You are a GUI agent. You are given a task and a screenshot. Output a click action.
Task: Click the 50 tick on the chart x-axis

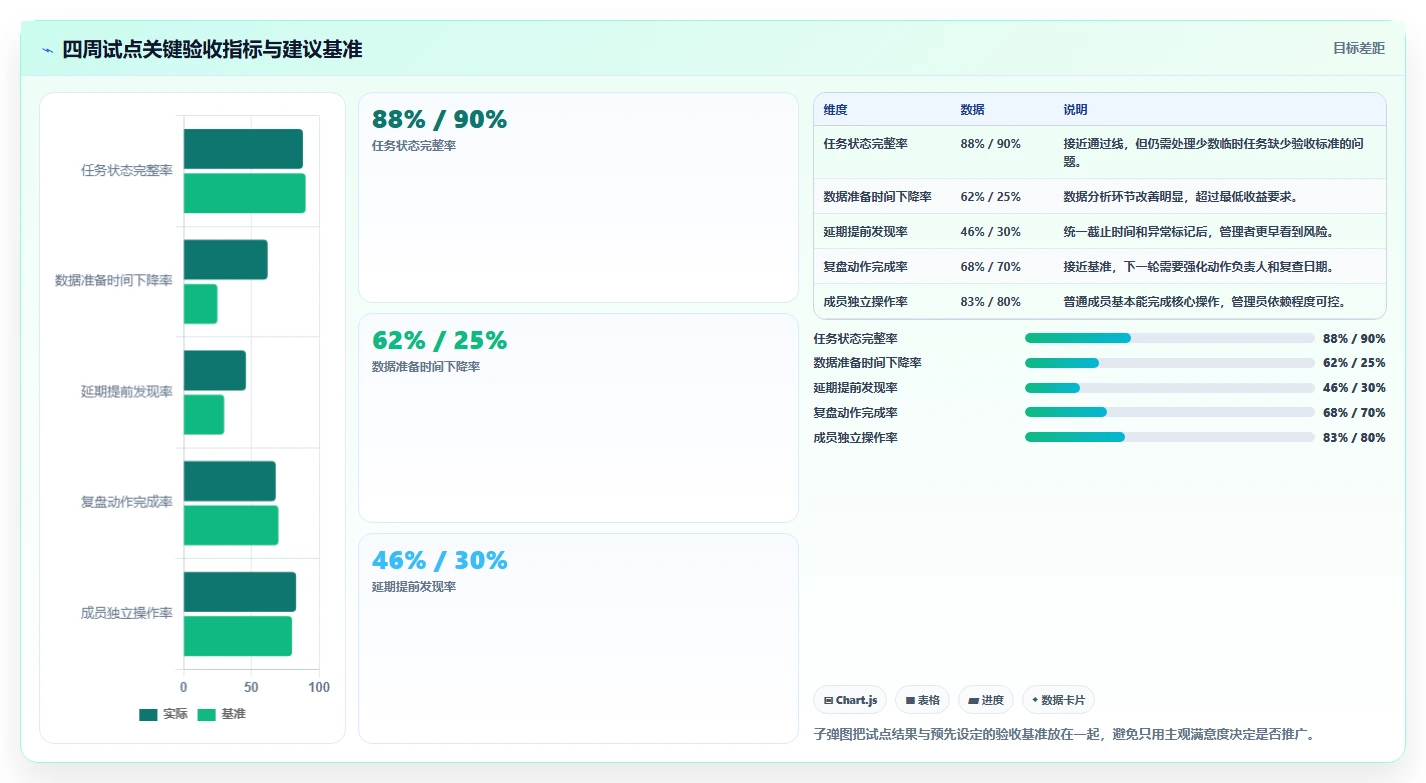[x=251, y=688]
